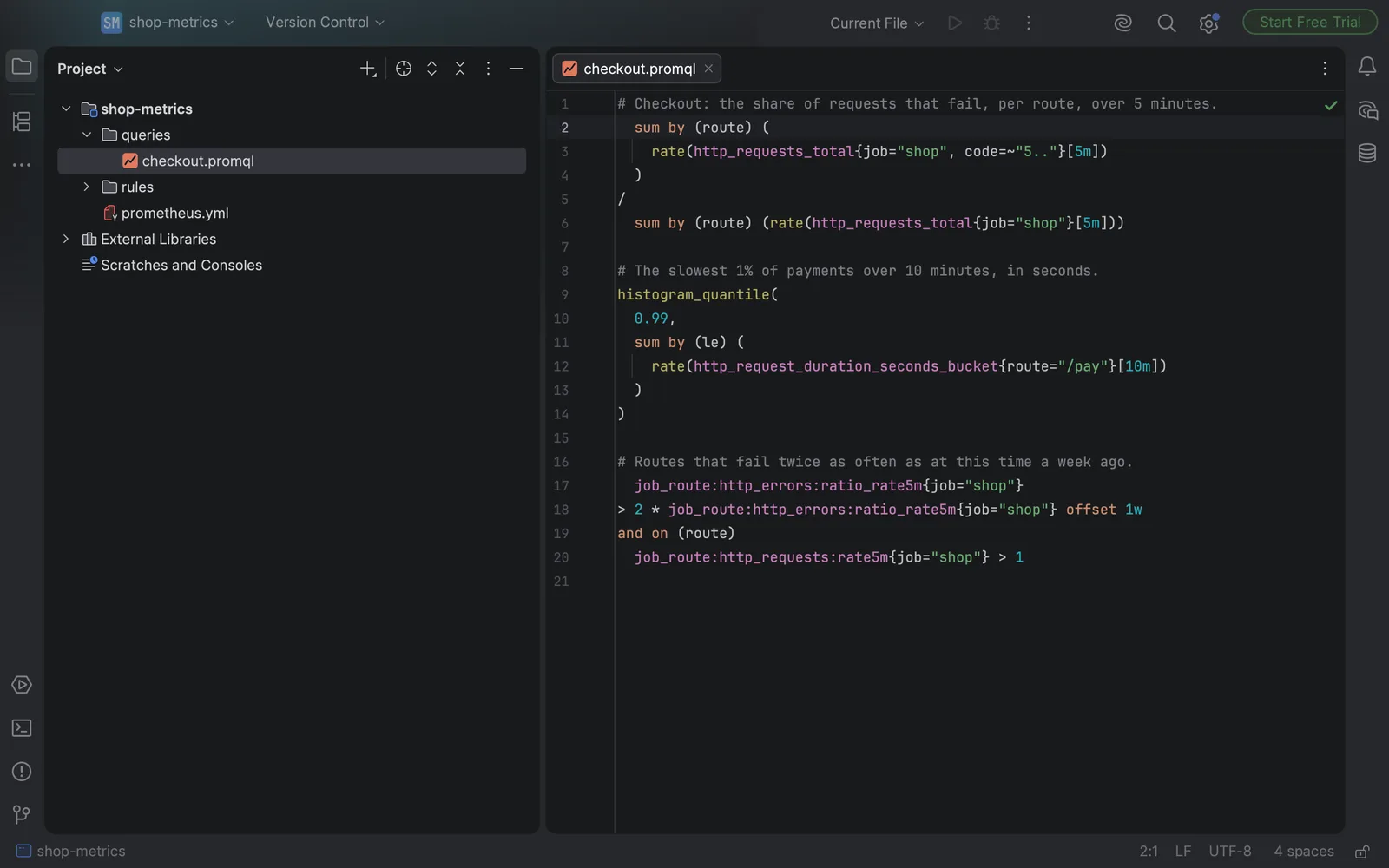Click the AI swirl icon in toolbar

click(x=1123, y=23)
